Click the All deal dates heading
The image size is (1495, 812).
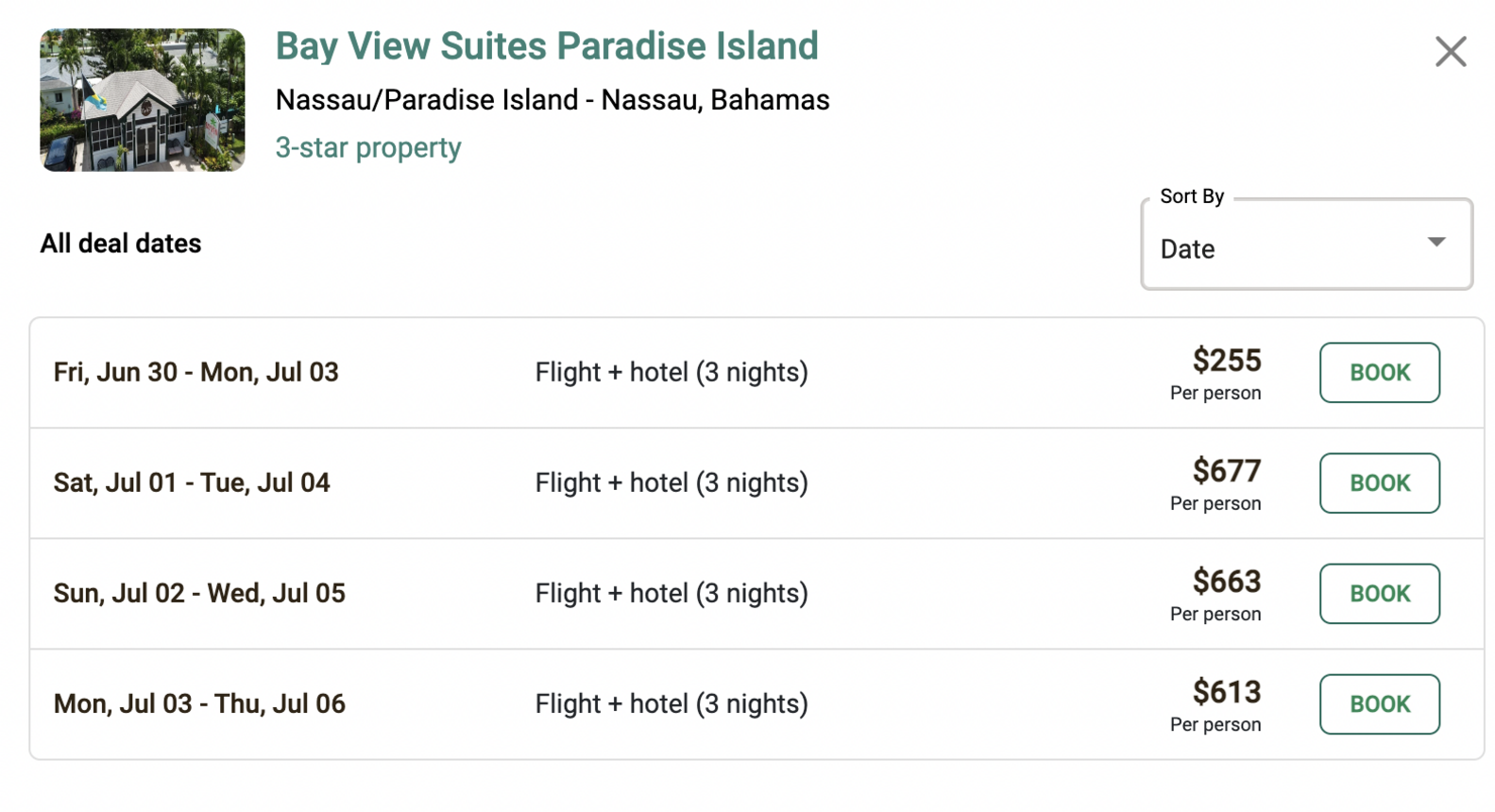[x=120, y=243]
